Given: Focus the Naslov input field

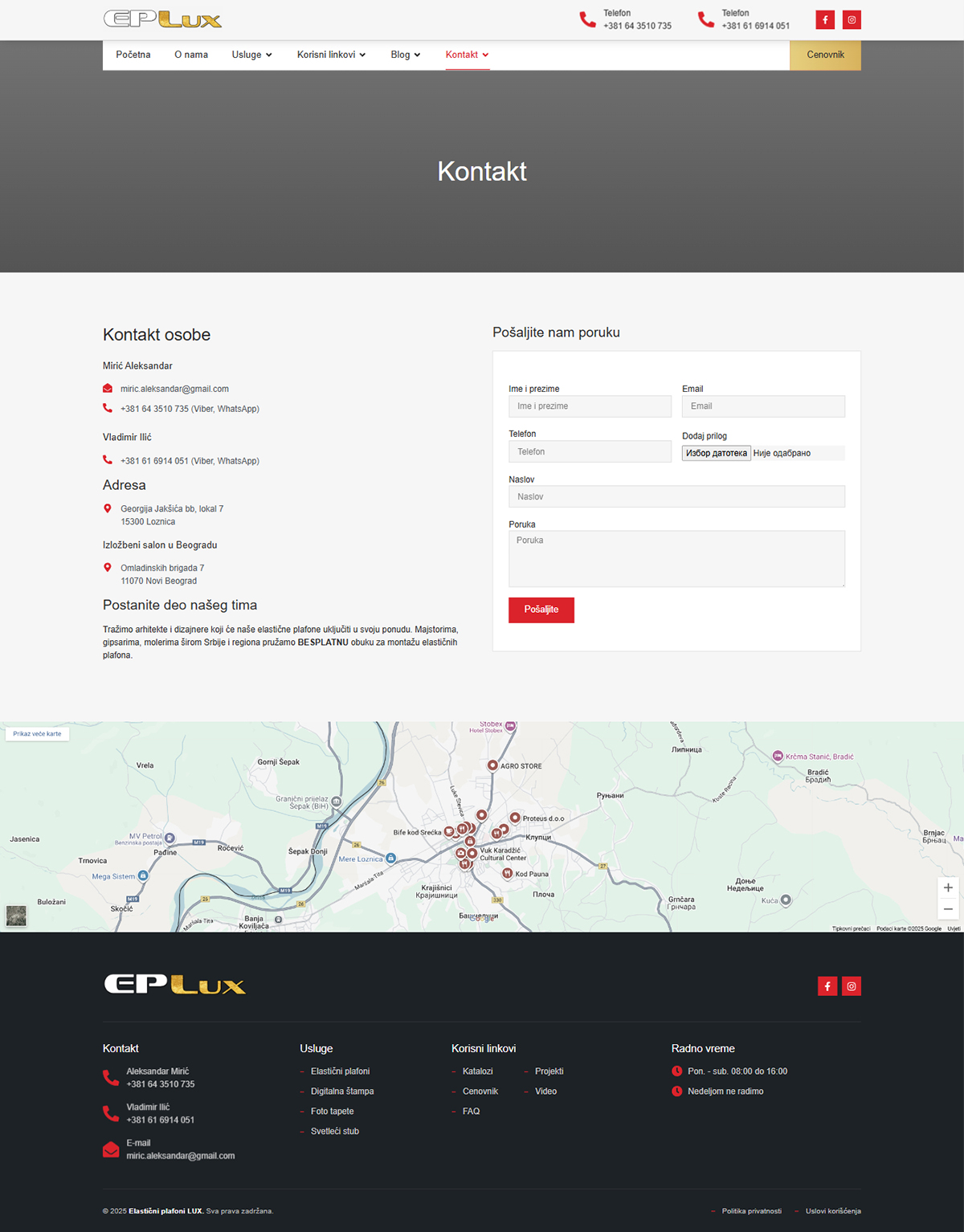Looking at the screenshot, I should pos(676,496).
